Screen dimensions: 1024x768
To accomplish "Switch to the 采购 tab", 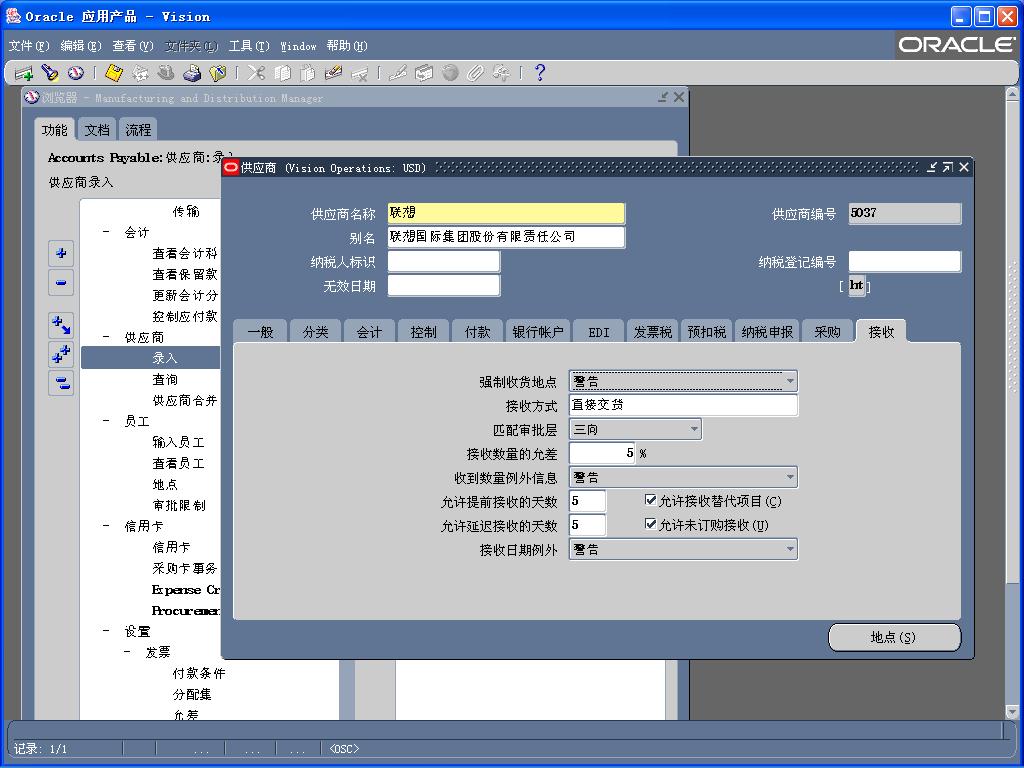I will 827,332.
